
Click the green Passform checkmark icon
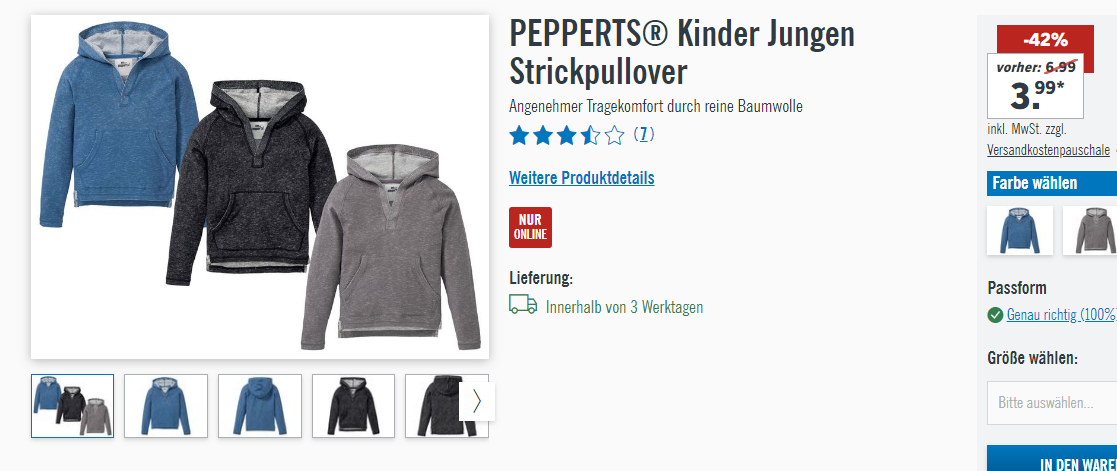pyautogui.click(x=995, y=314)
